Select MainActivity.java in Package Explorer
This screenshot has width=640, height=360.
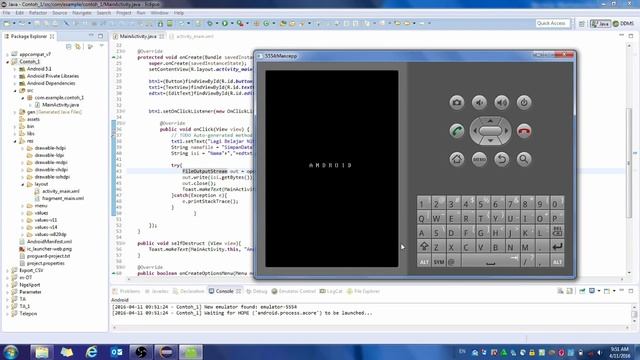pyautogui.click(x=60, y=105)
